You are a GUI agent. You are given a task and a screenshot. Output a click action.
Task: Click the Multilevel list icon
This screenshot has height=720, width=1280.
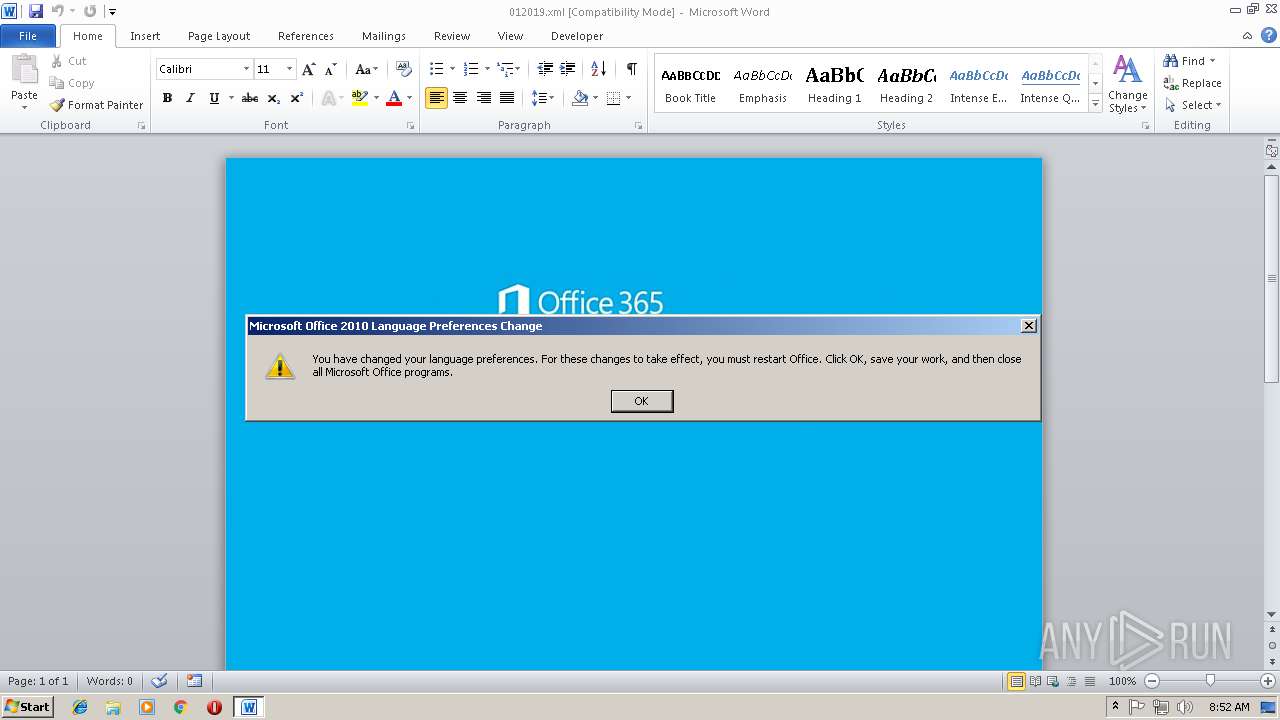tap(506, 69)
